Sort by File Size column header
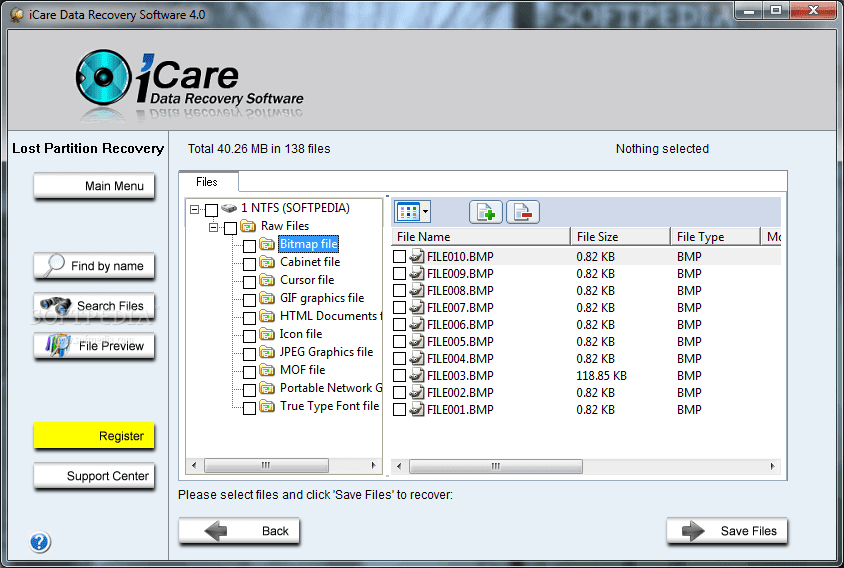 coord(621,236)
